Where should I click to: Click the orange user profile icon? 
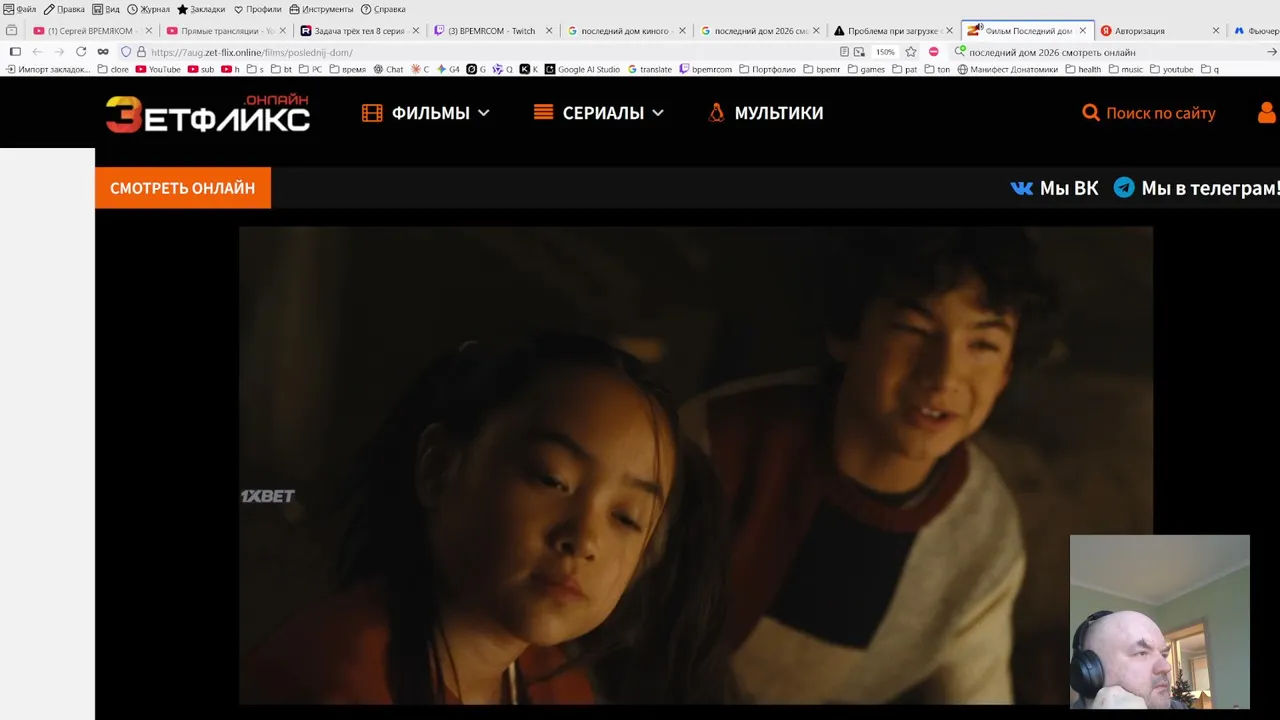tap(1267, 112)
